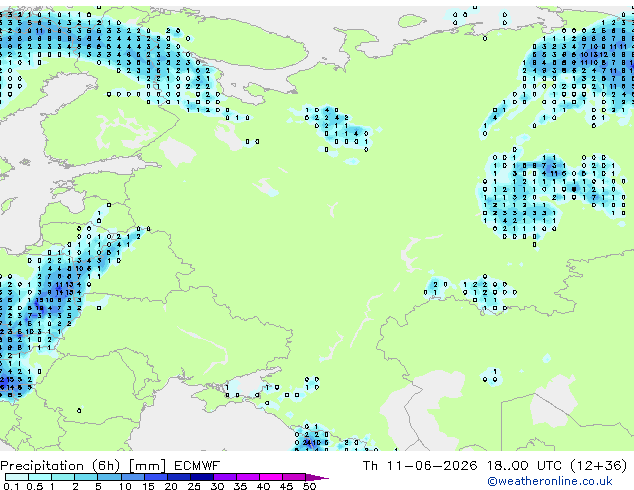This screenshot has width=634, height=490.
Task: Click the '25' legend scale label
Action: (x=194, y=486)
